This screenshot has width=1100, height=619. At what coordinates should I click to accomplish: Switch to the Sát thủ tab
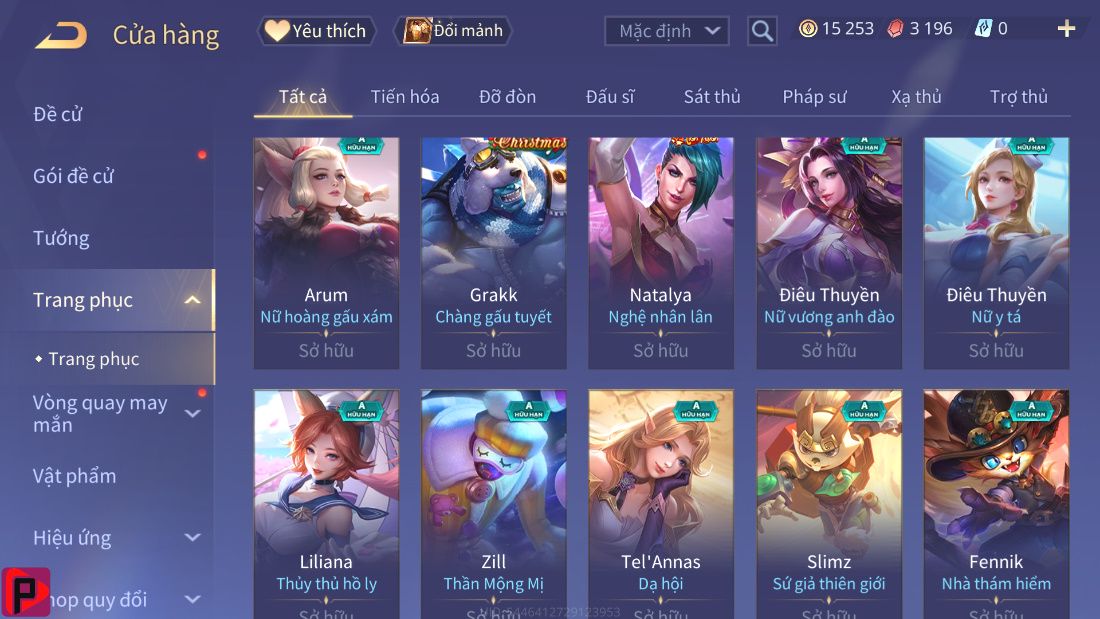pos(712,97)
